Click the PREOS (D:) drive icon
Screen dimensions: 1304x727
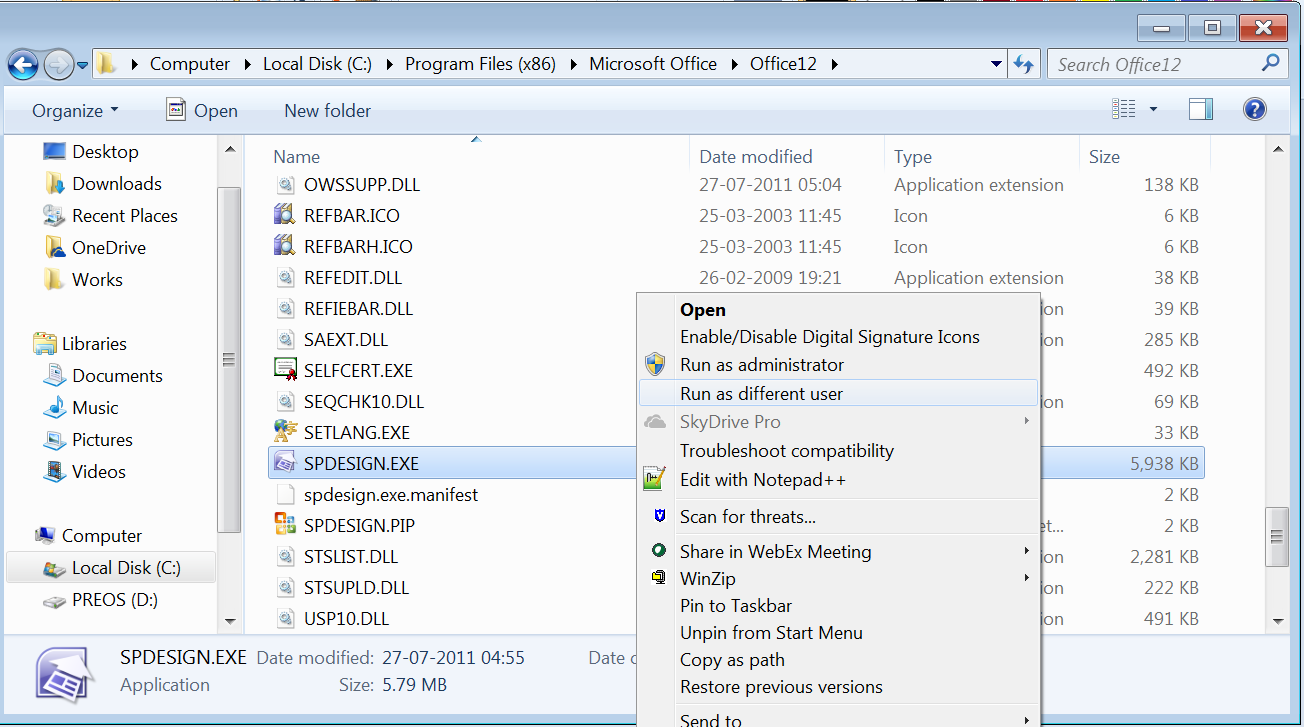[x=55, y=600]
